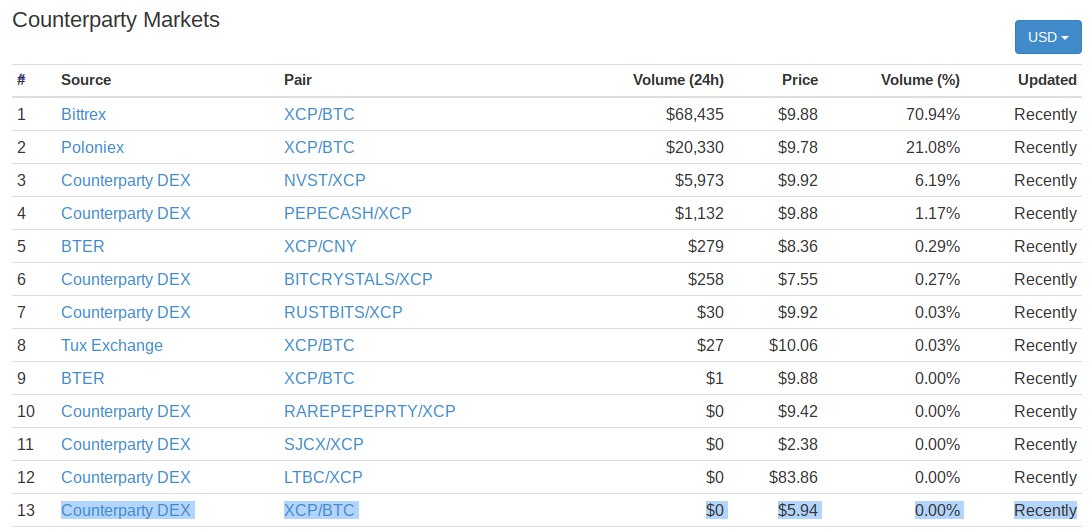Open the NVST/XCP pair link

pyautogui.click(x=324, y=181)
